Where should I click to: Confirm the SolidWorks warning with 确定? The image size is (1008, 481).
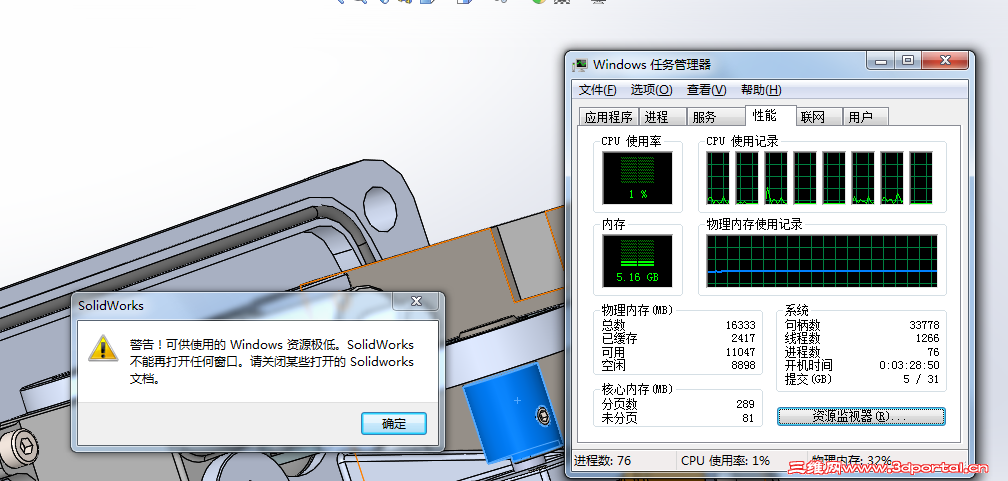click(x=393, y=423)
